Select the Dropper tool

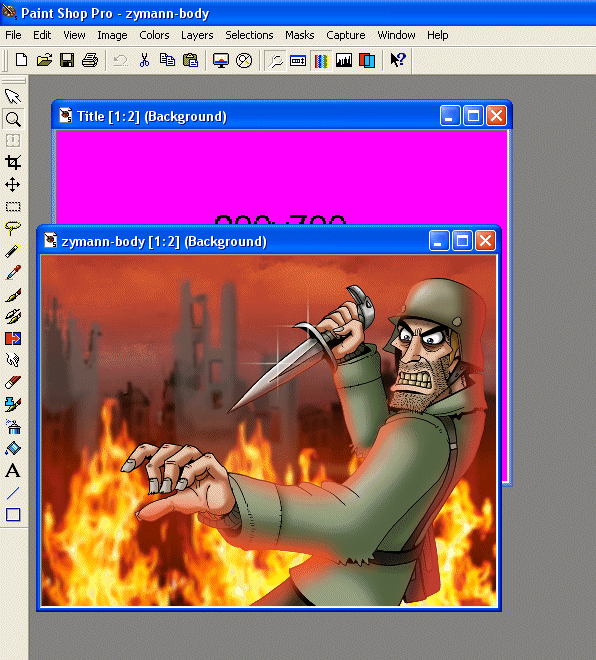click(13, 272)
